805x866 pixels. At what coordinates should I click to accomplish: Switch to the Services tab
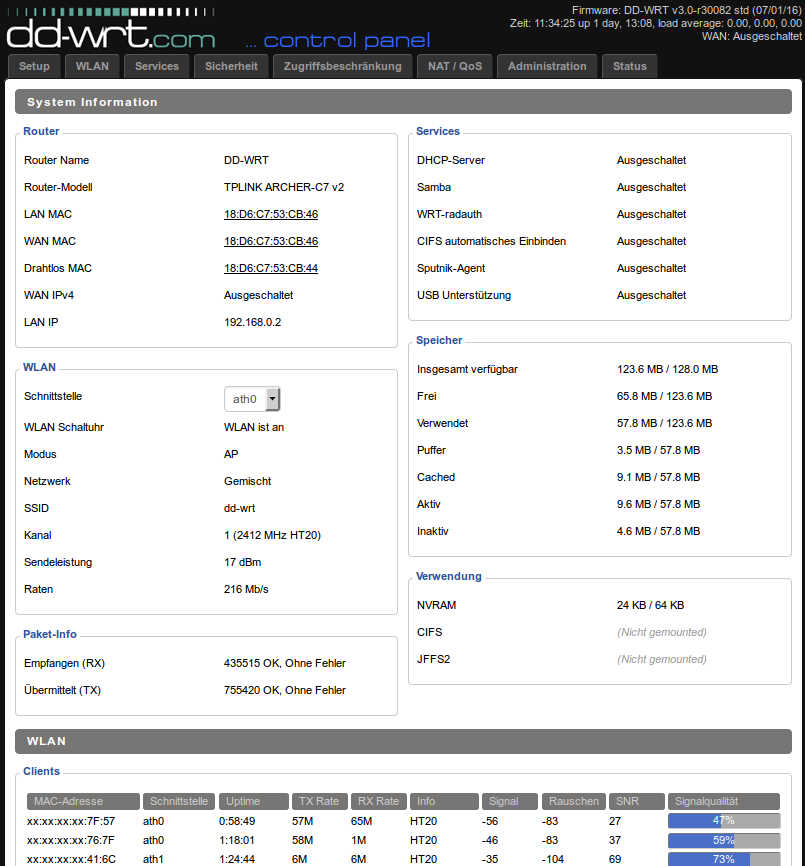157,66
